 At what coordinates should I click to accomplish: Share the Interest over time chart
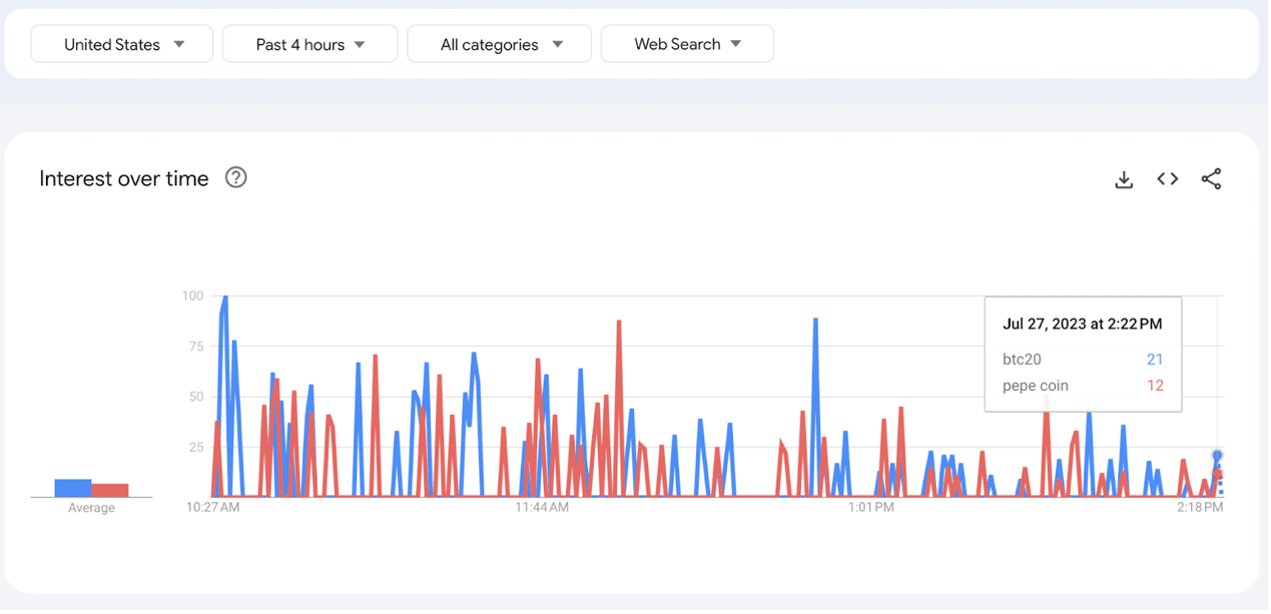point(1211,179)
